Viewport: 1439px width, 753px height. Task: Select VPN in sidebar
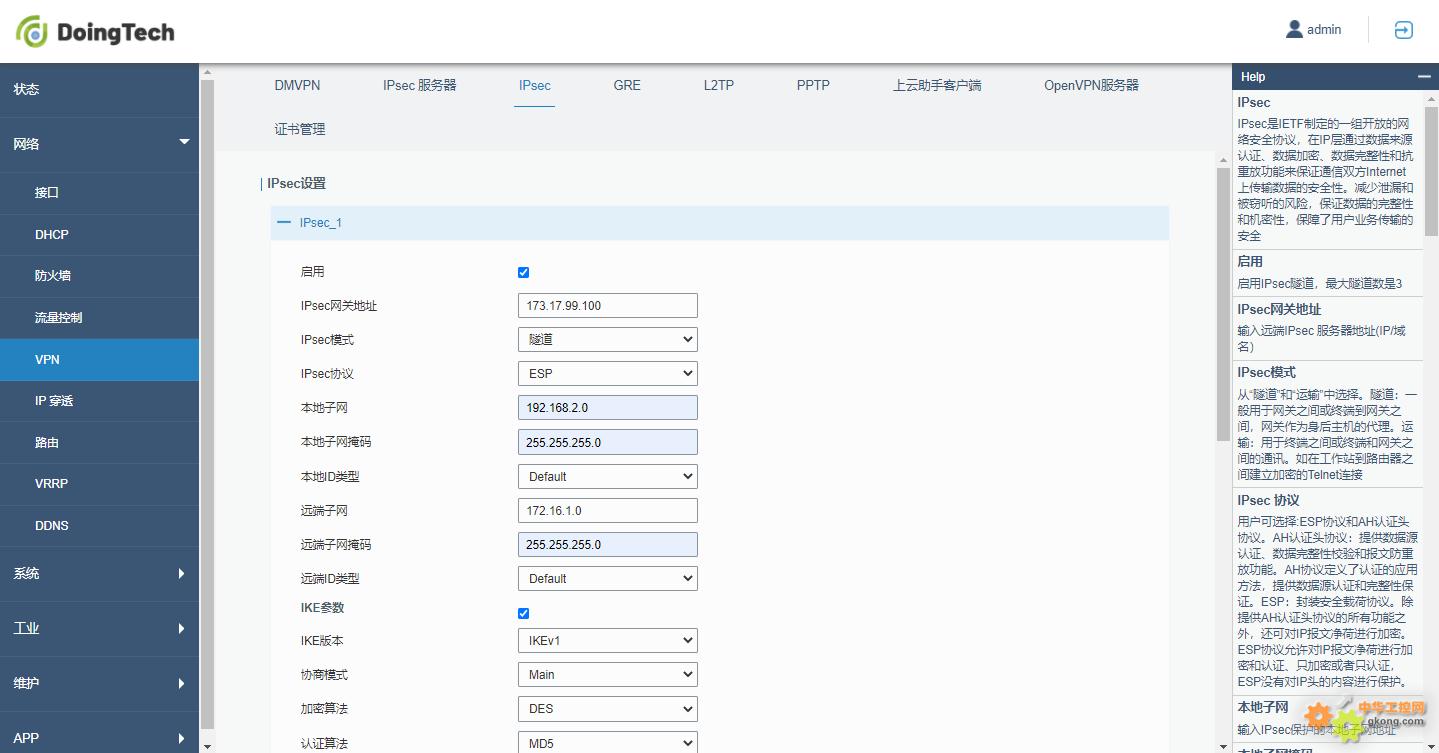[100, 359]
